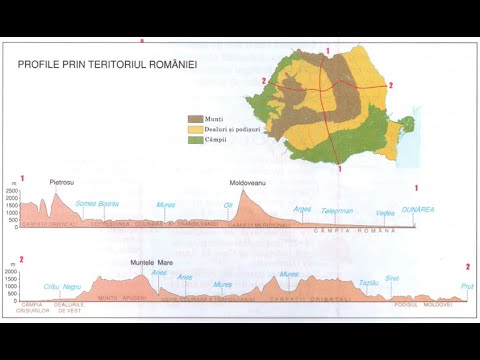480x360 pixels.
Task: Click the brown Munți legend swatch
Action: coord(195,119)
